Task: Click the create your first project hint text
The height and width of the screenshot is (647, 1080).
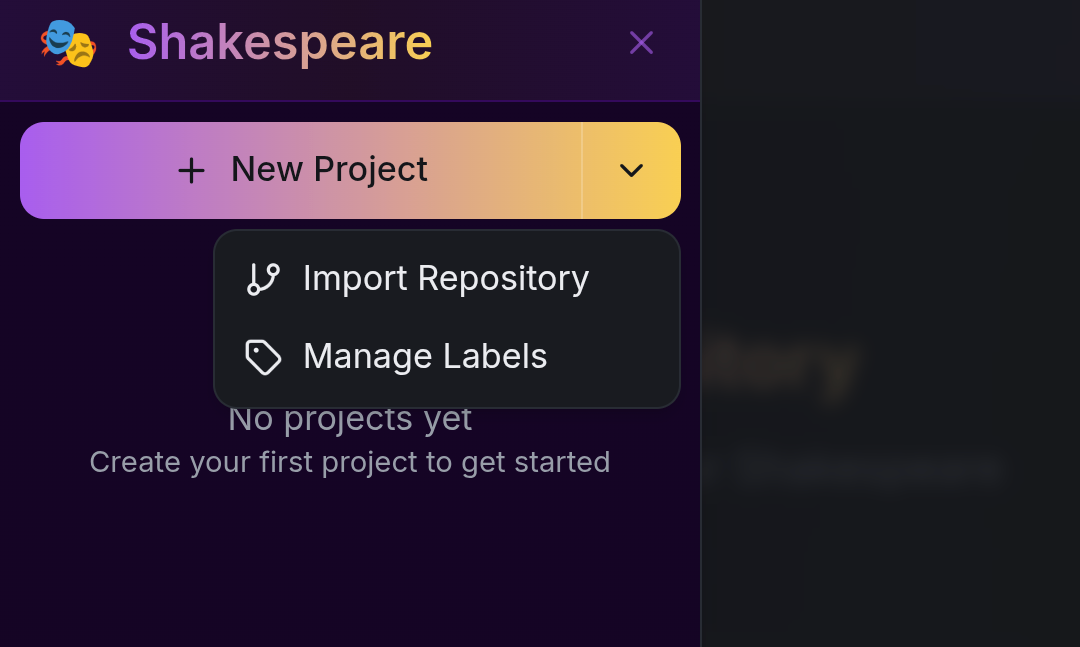Action: tap(350, 462)
